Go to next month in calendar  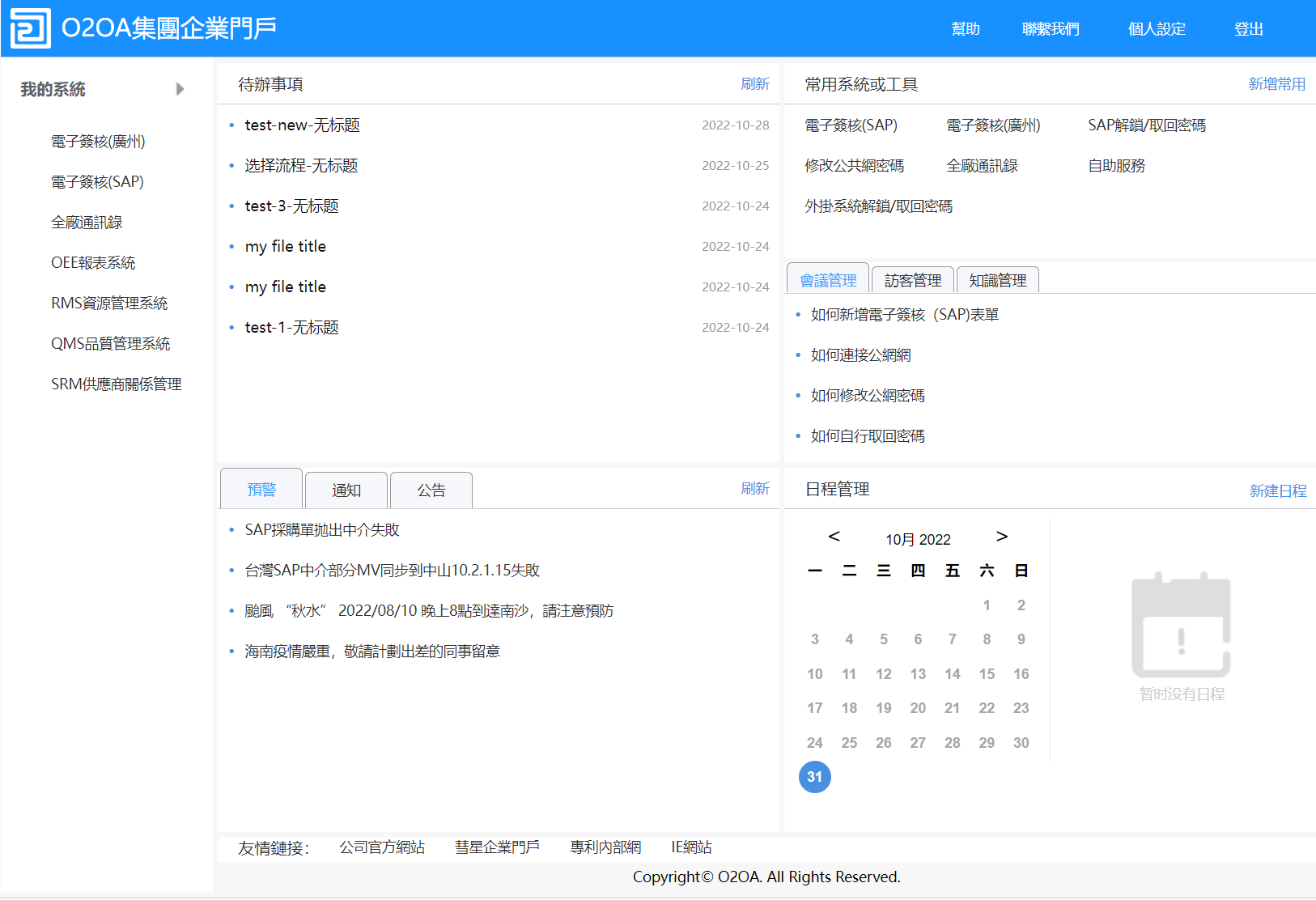point(1001,537)
